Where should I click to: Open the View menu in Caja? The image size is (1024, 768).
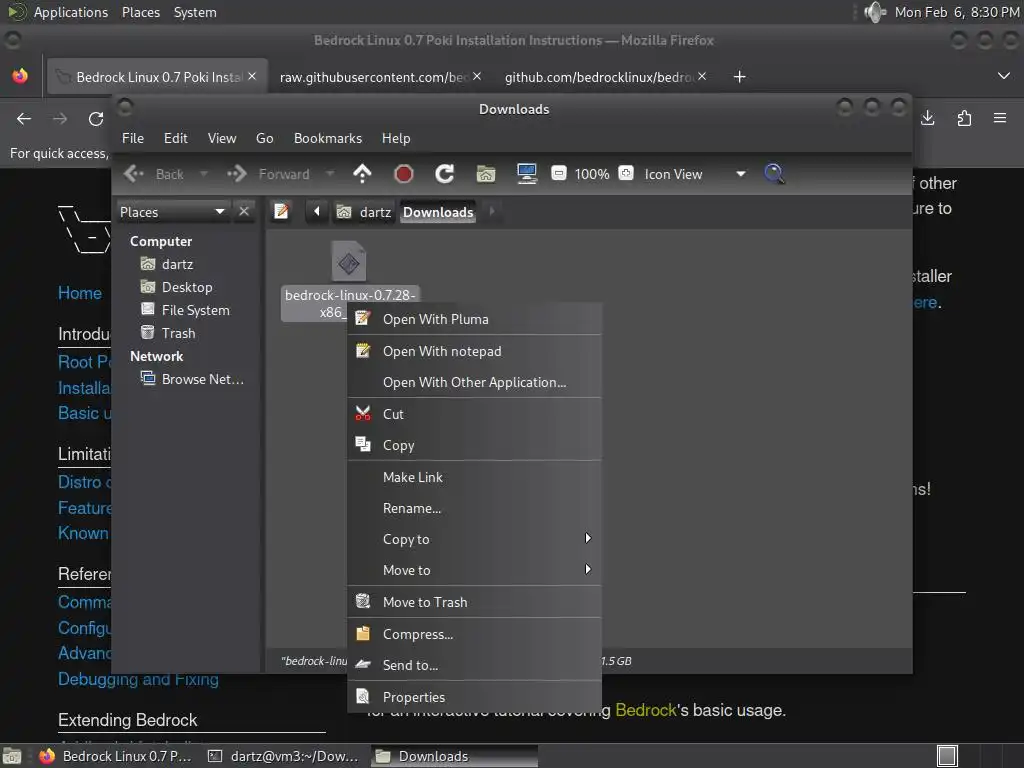(x=222, y=138)
